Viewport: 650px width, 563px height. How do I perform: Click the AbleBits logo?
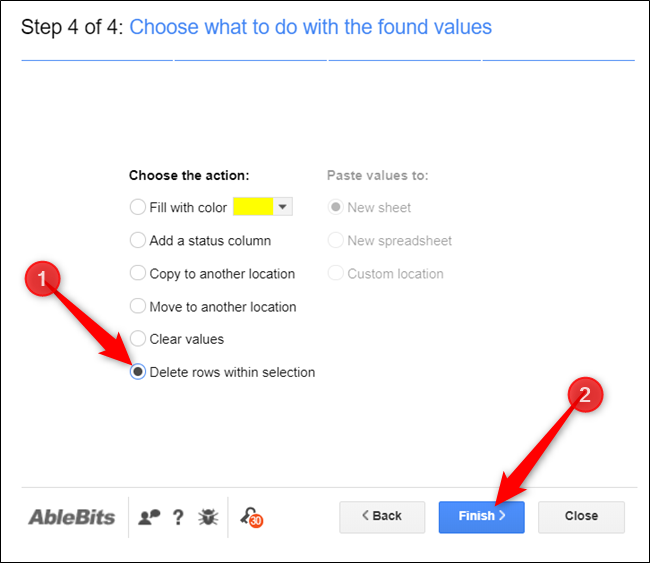71,517
